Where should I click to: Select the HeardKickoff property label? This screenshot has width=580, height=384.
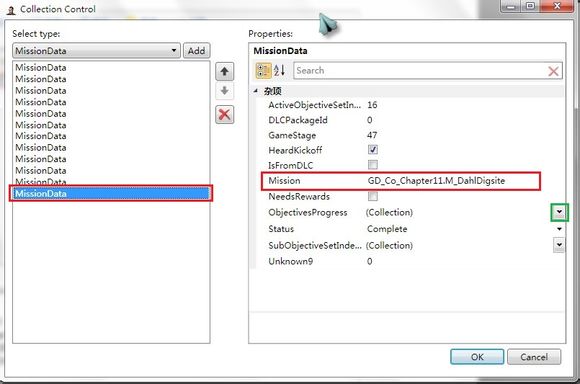[x=295, y=150]
